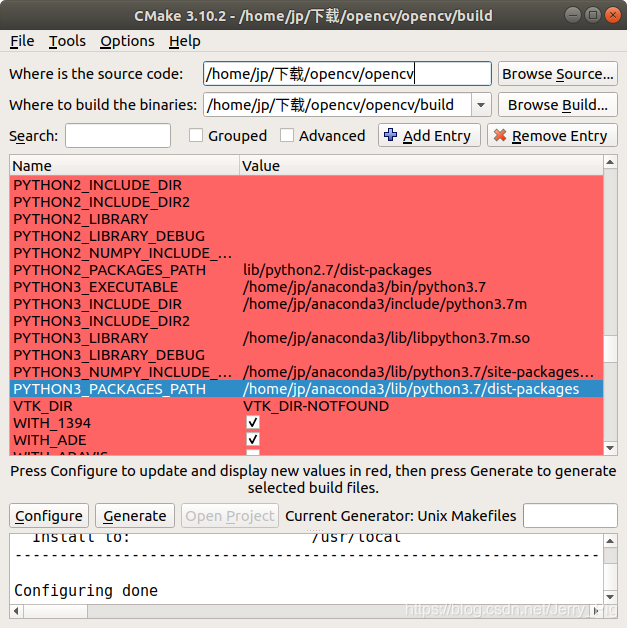This screenshot has width=627, height=628.
Task: Select the PYTHON3_EXECUTABLE entry
Action: (96, 287)
